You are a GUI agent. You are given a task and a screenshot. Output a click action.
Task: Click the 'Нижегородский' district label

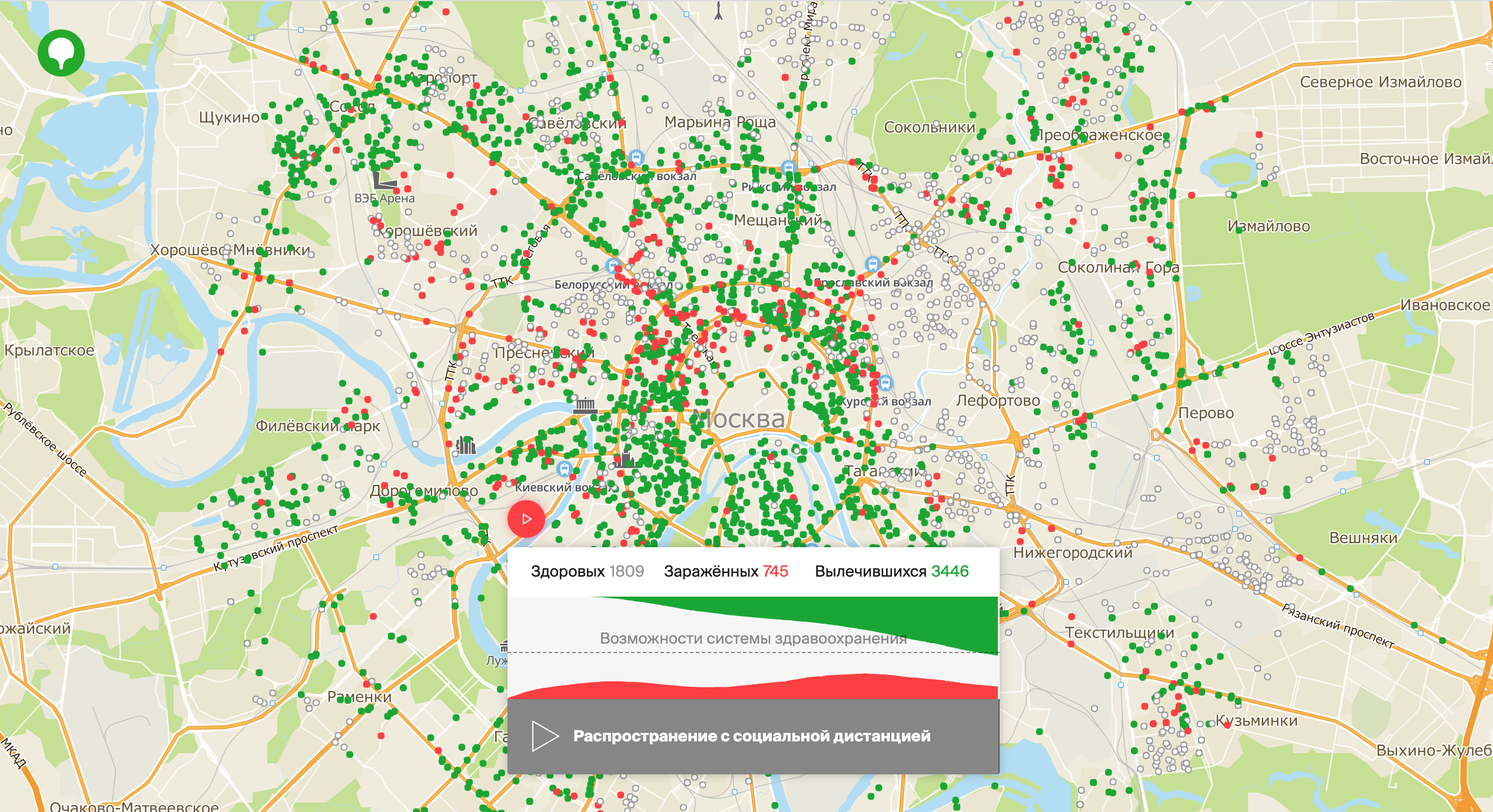(x=1073, y=553)
